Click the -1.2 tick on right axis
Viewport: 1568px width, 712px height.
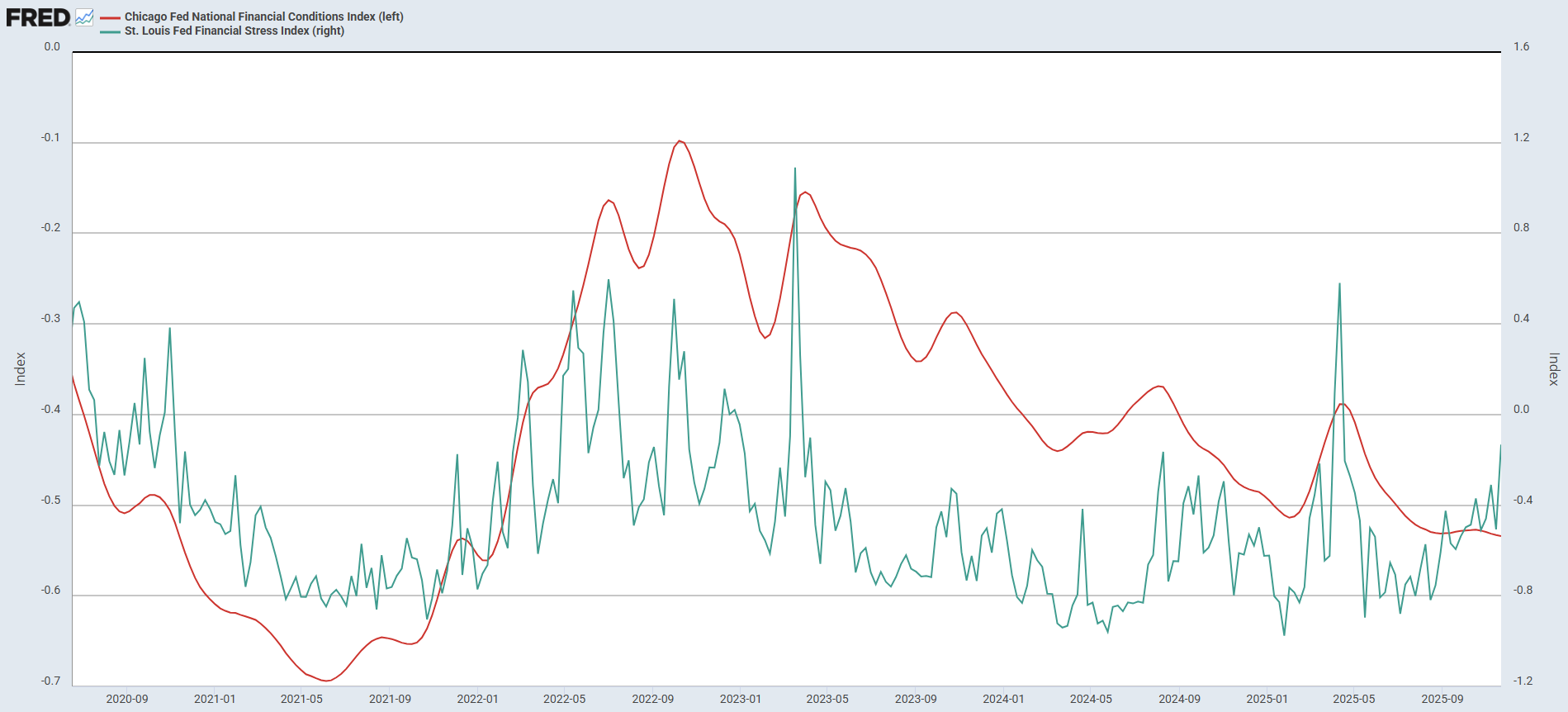(x=1523, y=681)
